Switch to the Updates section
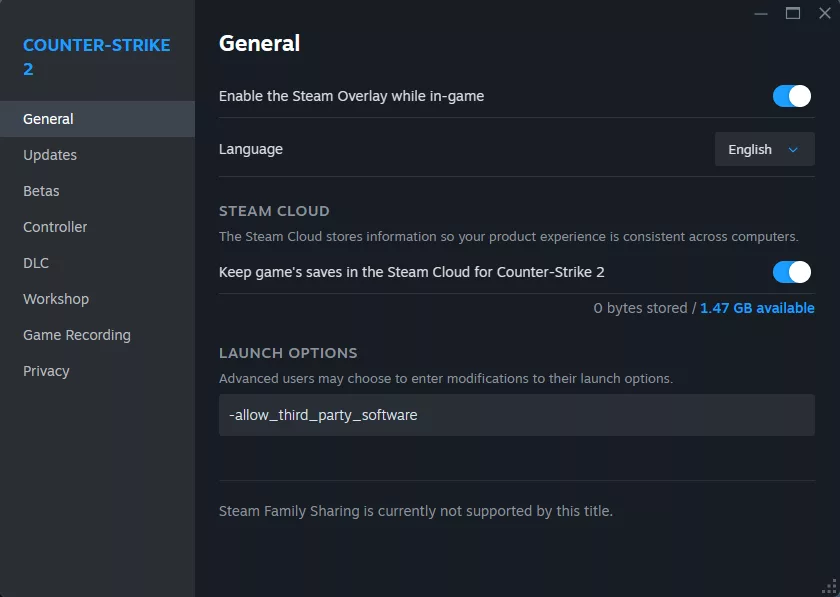This screenshot has height=597, width=840. (50, 155)
